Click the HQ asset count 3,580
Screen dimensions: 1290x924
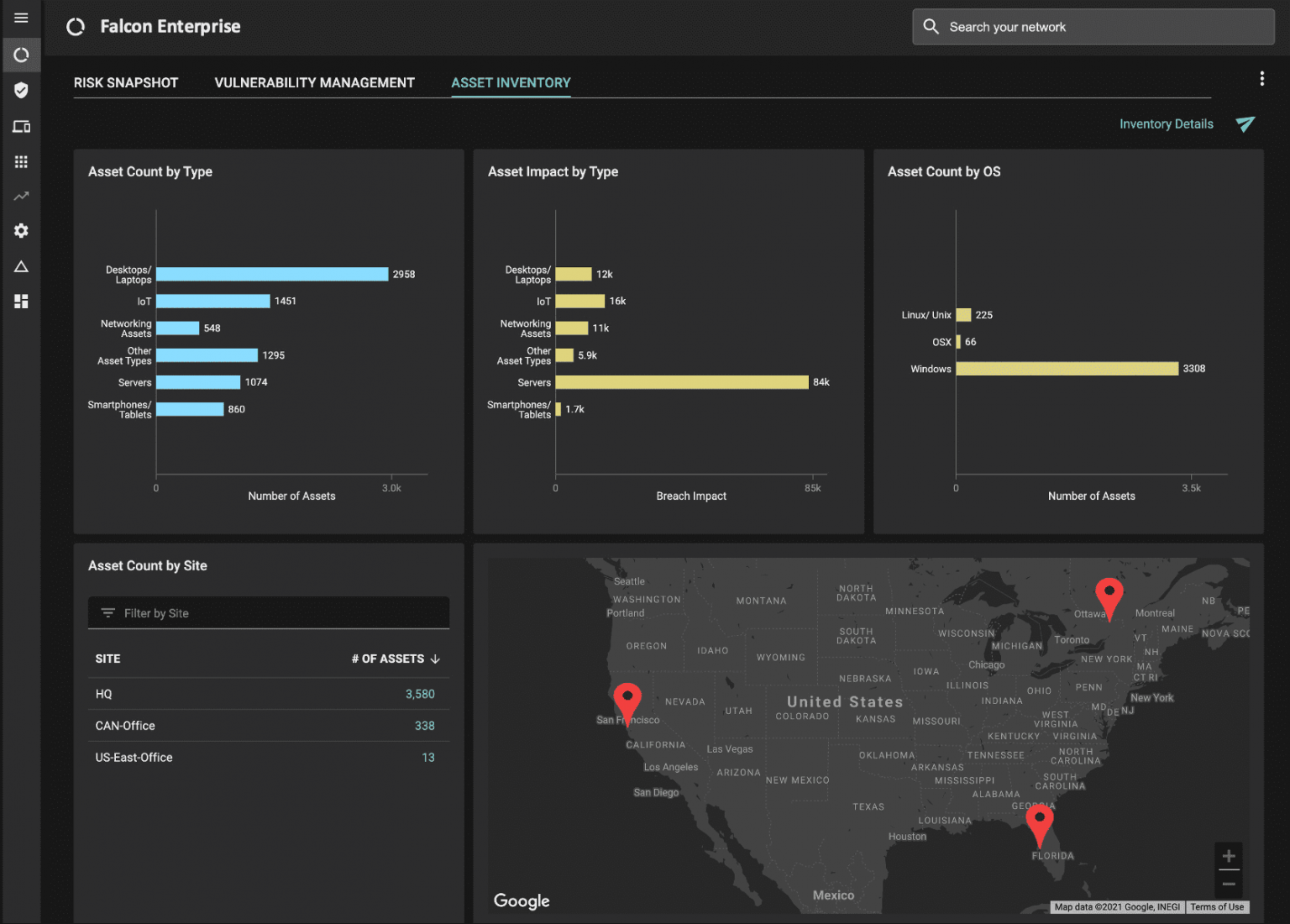[x=420, y=694]
